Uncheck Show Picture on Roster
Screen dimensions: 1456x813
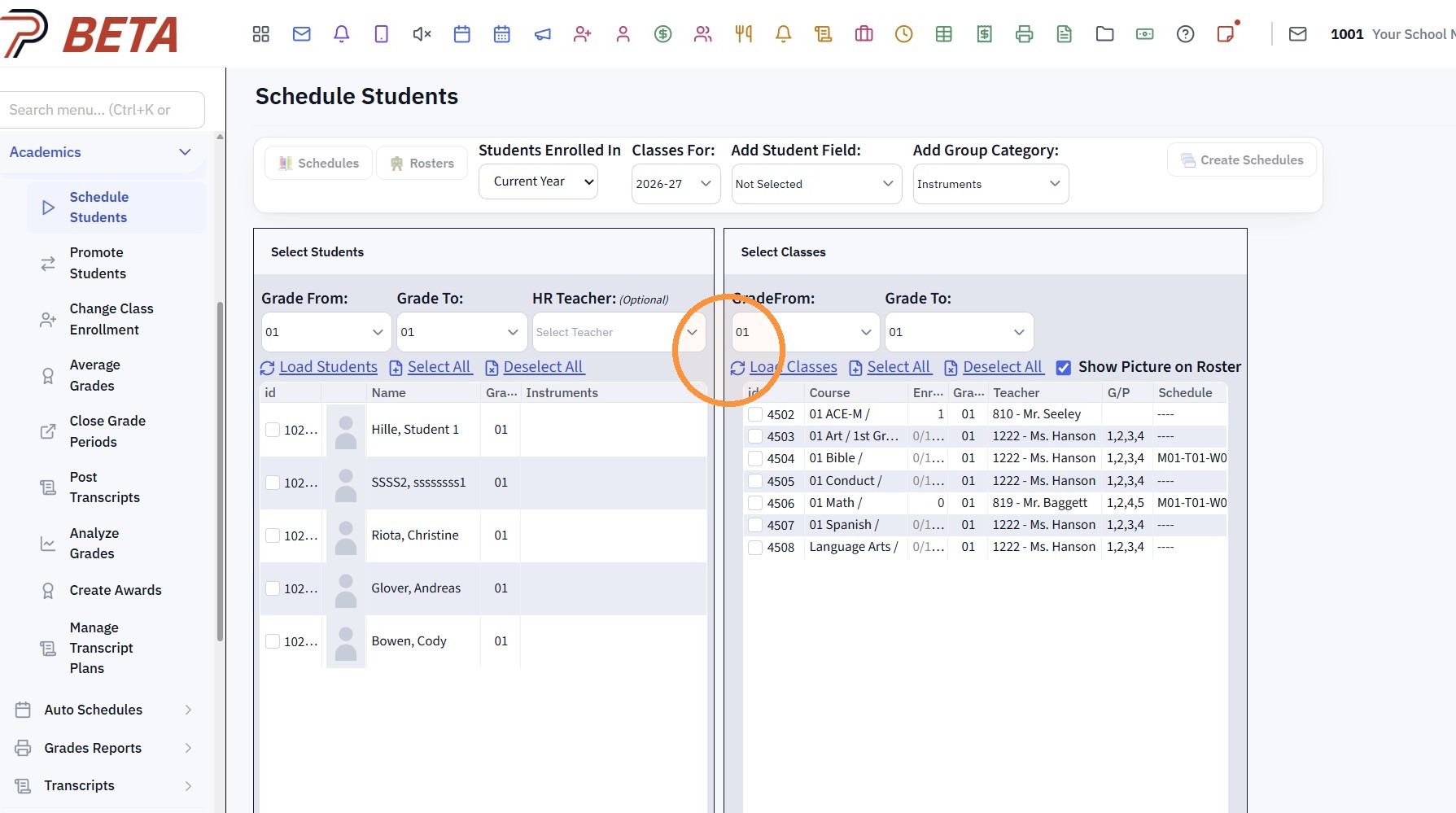(x=1063, y=368)
